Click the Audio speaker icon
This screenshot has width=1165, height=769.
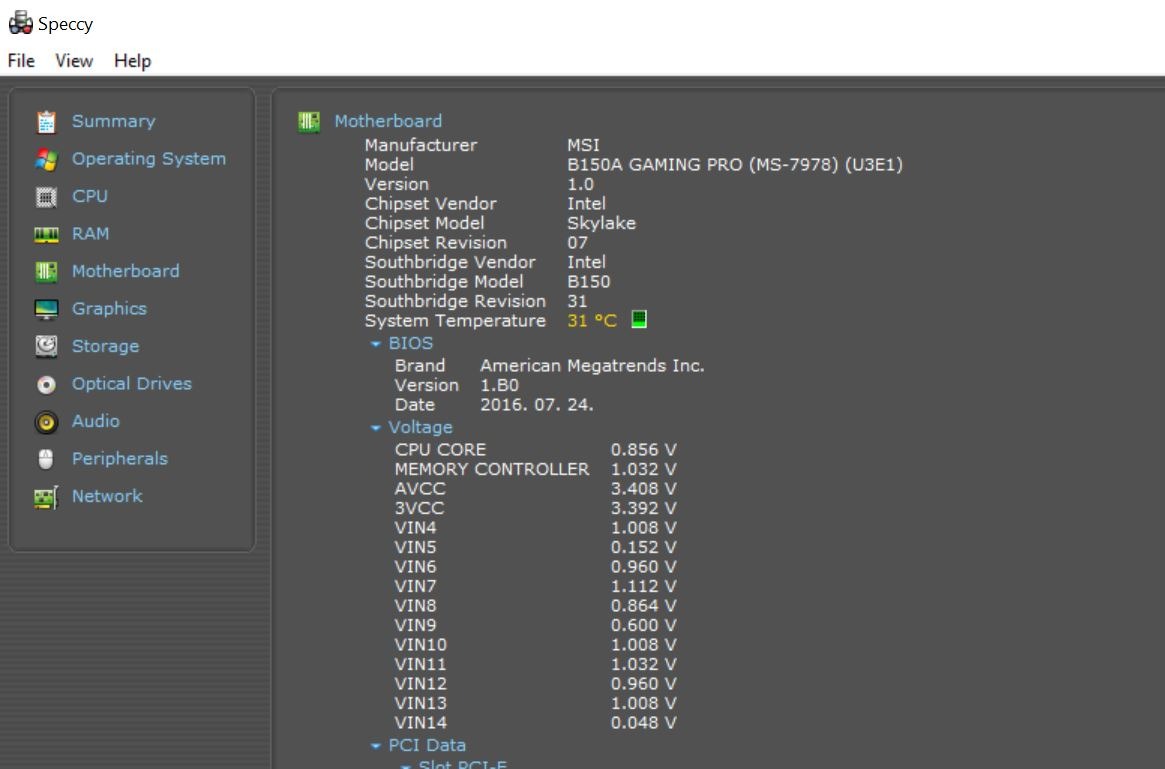(46, 422)
